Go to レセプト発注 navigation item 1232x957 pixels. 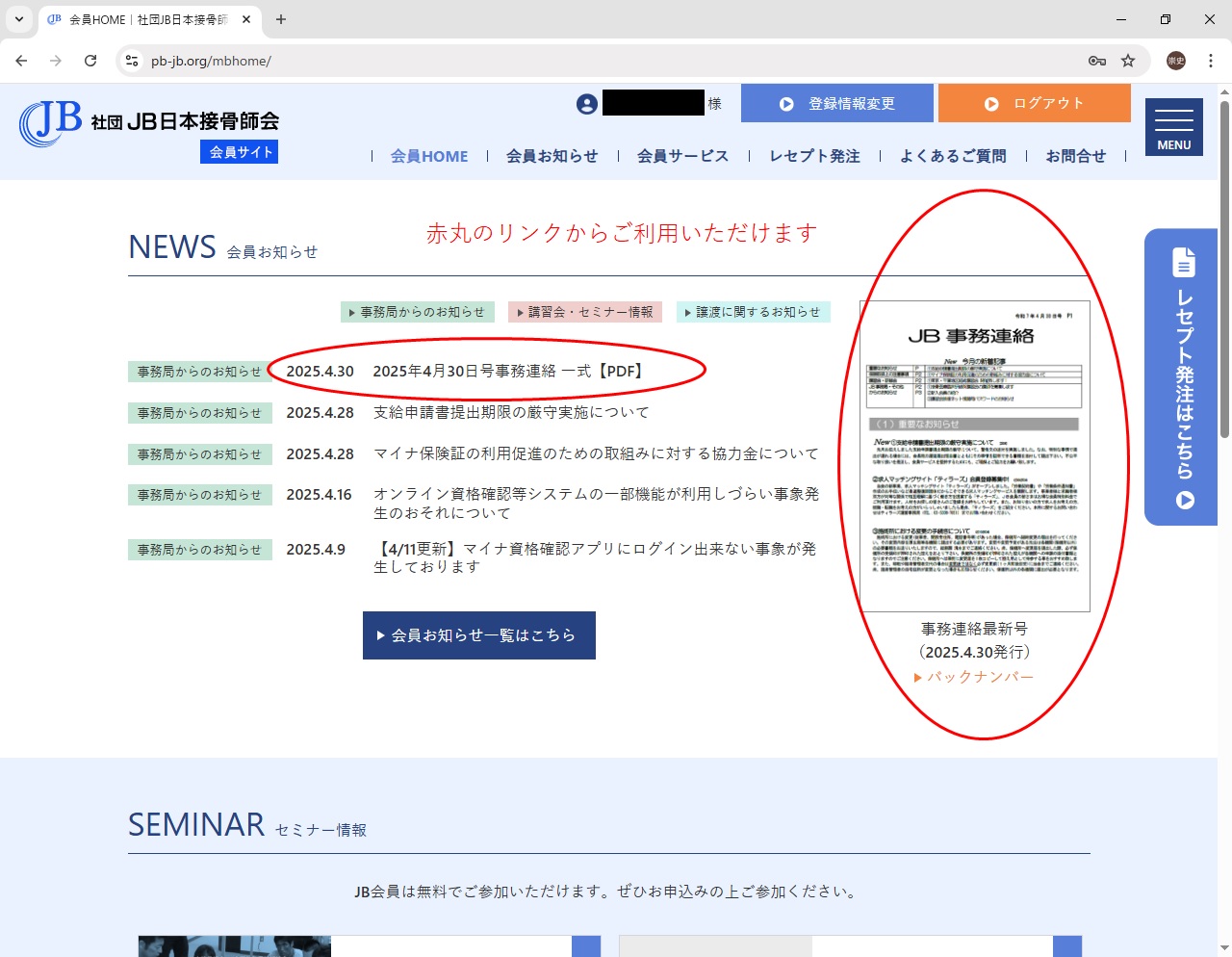click(x=814, y=156)
